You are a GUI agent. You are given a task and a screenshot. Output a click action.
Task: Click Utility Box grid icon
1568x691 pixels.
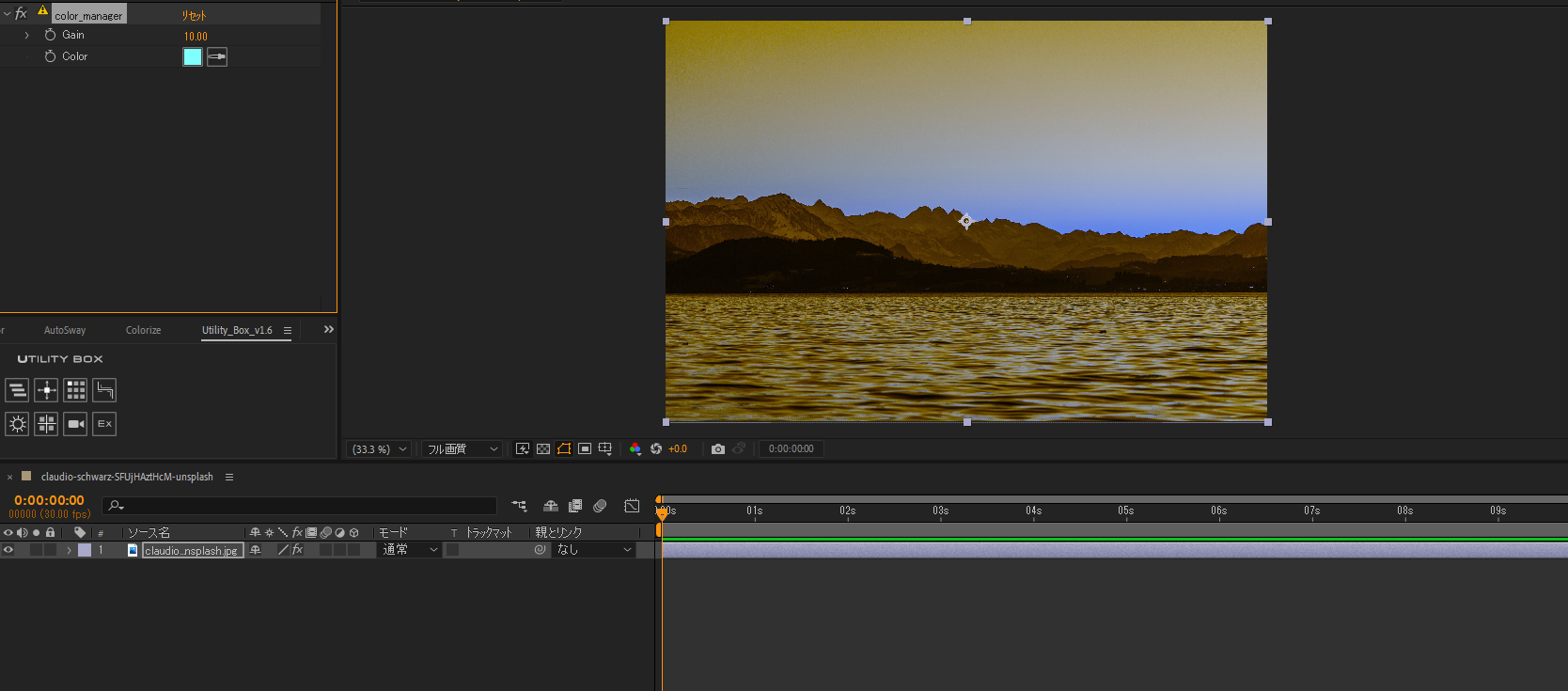(x=75, y=390)
